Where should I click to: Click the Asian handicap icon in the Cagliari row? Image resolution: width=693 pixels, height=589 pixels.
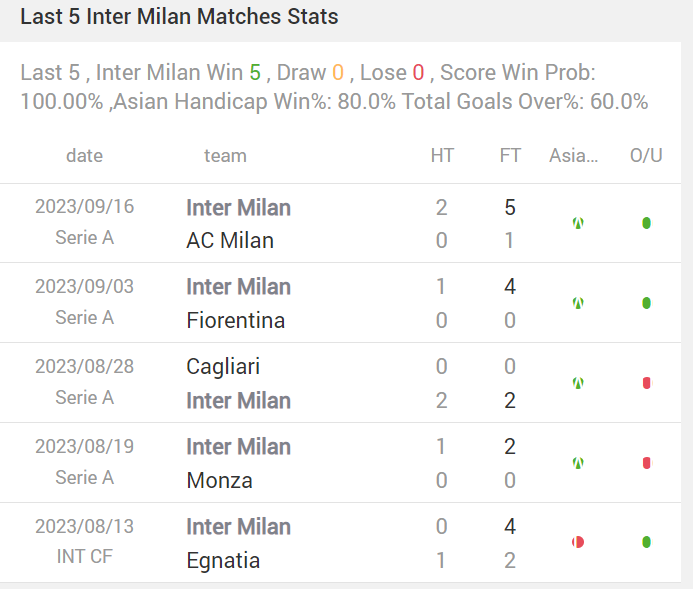[578, 383]
